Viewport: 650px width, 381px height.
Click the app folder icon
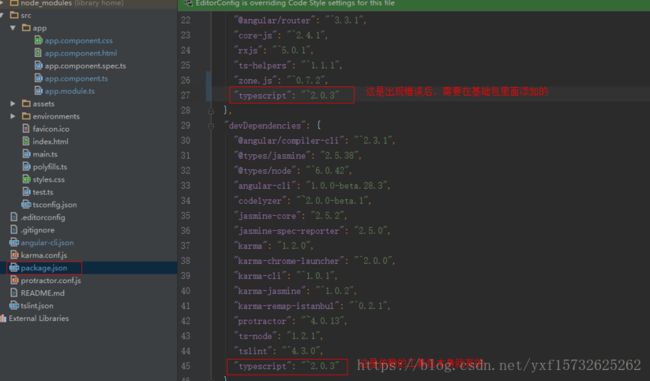click(26, 28)
